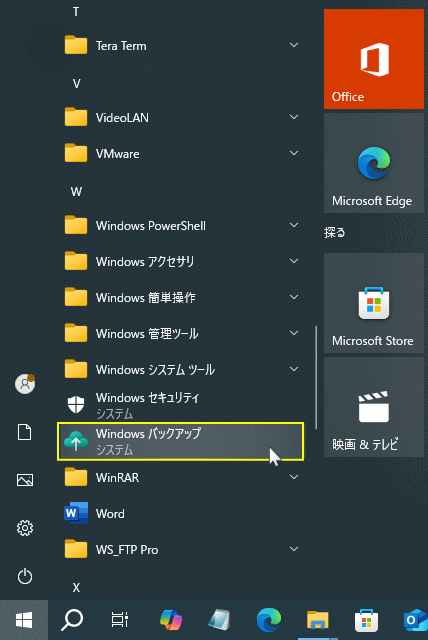Click the Windows システム ツール folder icon
Image resolution: width=428 pixels, height=640 pixels.
coord(76,369)
